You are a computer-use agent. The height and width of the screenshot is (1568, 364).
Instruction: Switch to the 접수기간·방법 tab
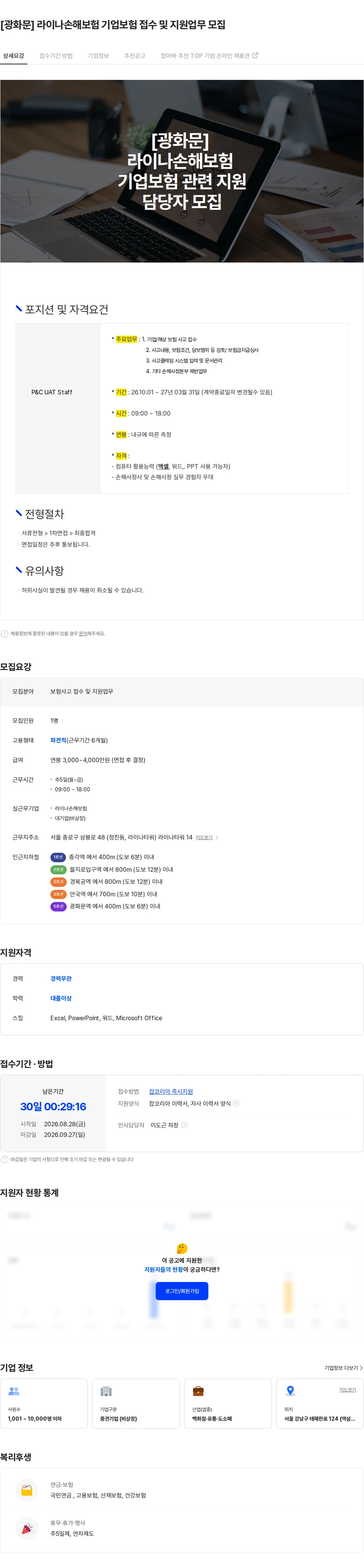(x=56, y=55)
